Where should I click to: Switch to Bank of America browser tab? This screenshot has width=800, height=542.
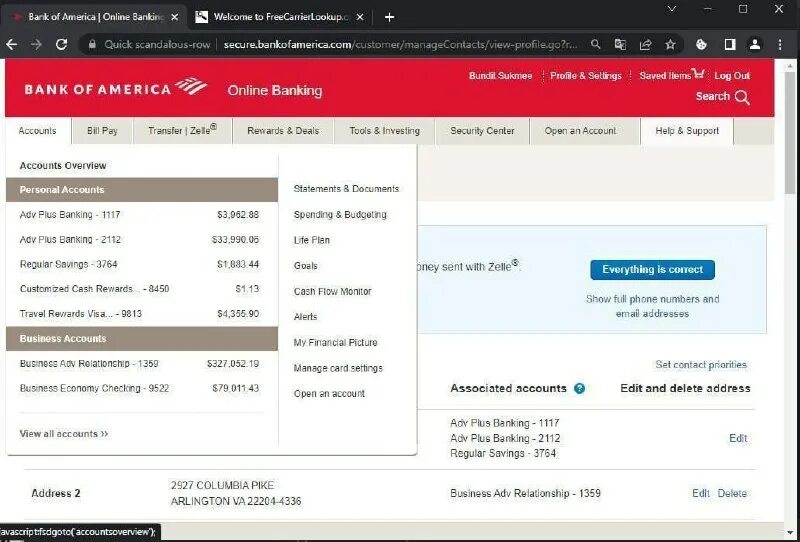coord(95,17)
